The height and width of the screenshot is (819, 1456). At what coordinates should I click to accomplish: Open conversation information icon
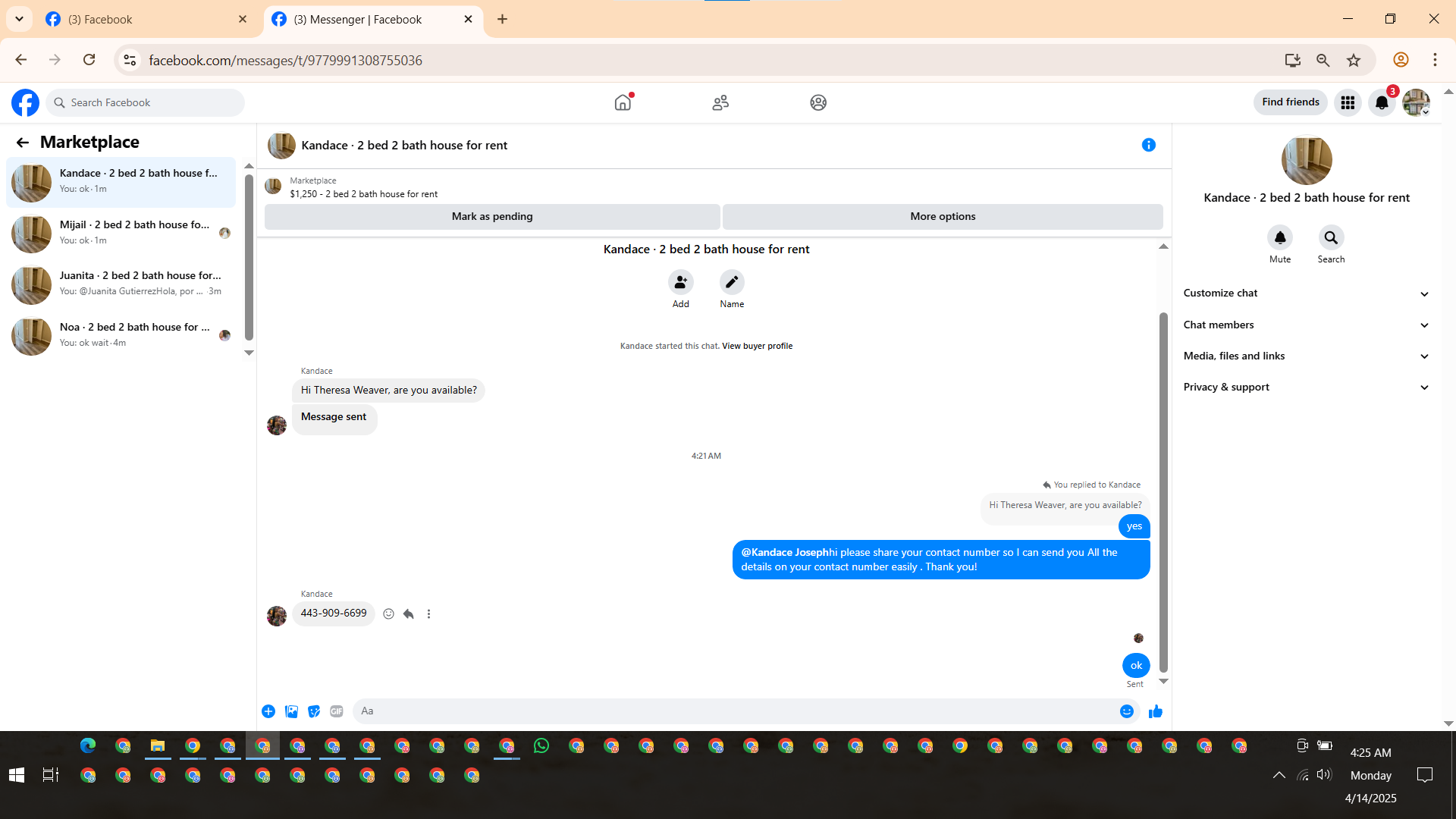point(1149,145)
